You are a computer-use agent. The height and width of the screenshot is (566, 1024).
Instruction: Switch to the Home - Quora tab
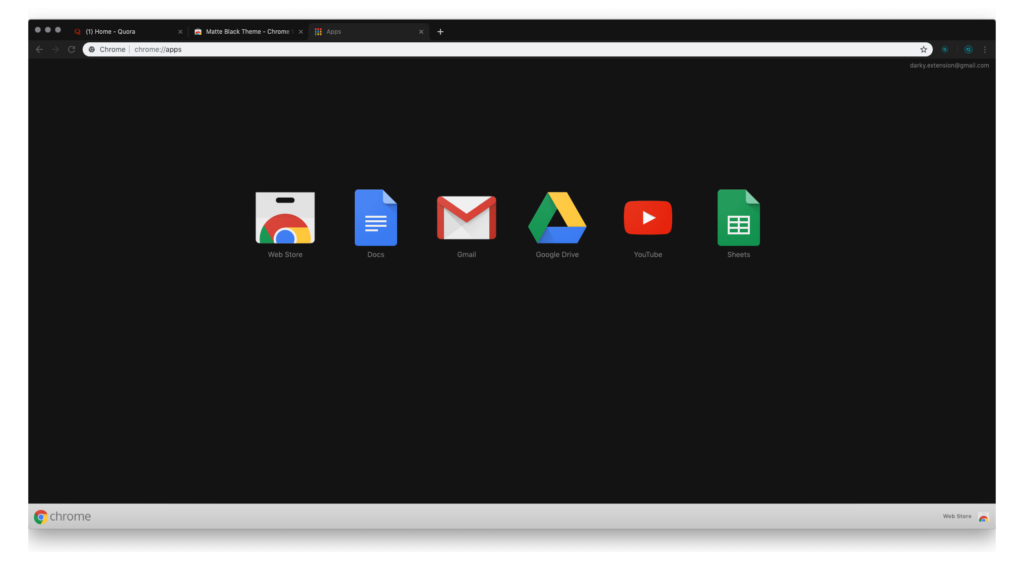pos(129,31)
